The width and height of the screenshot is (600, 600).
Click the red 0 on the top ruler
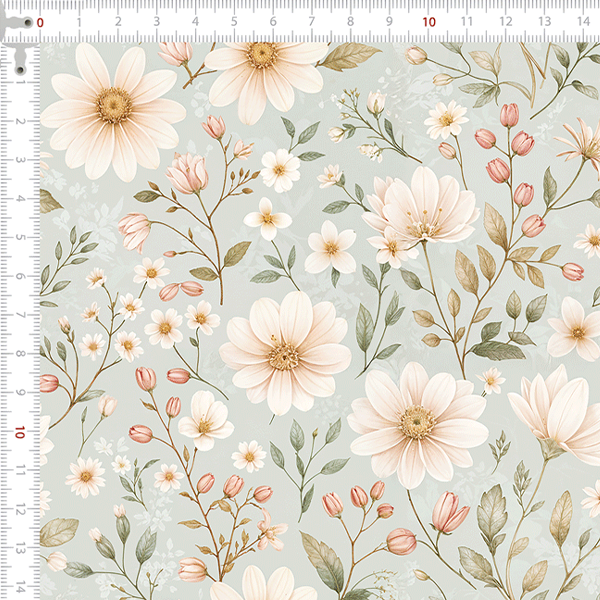[x=40, y=21]
